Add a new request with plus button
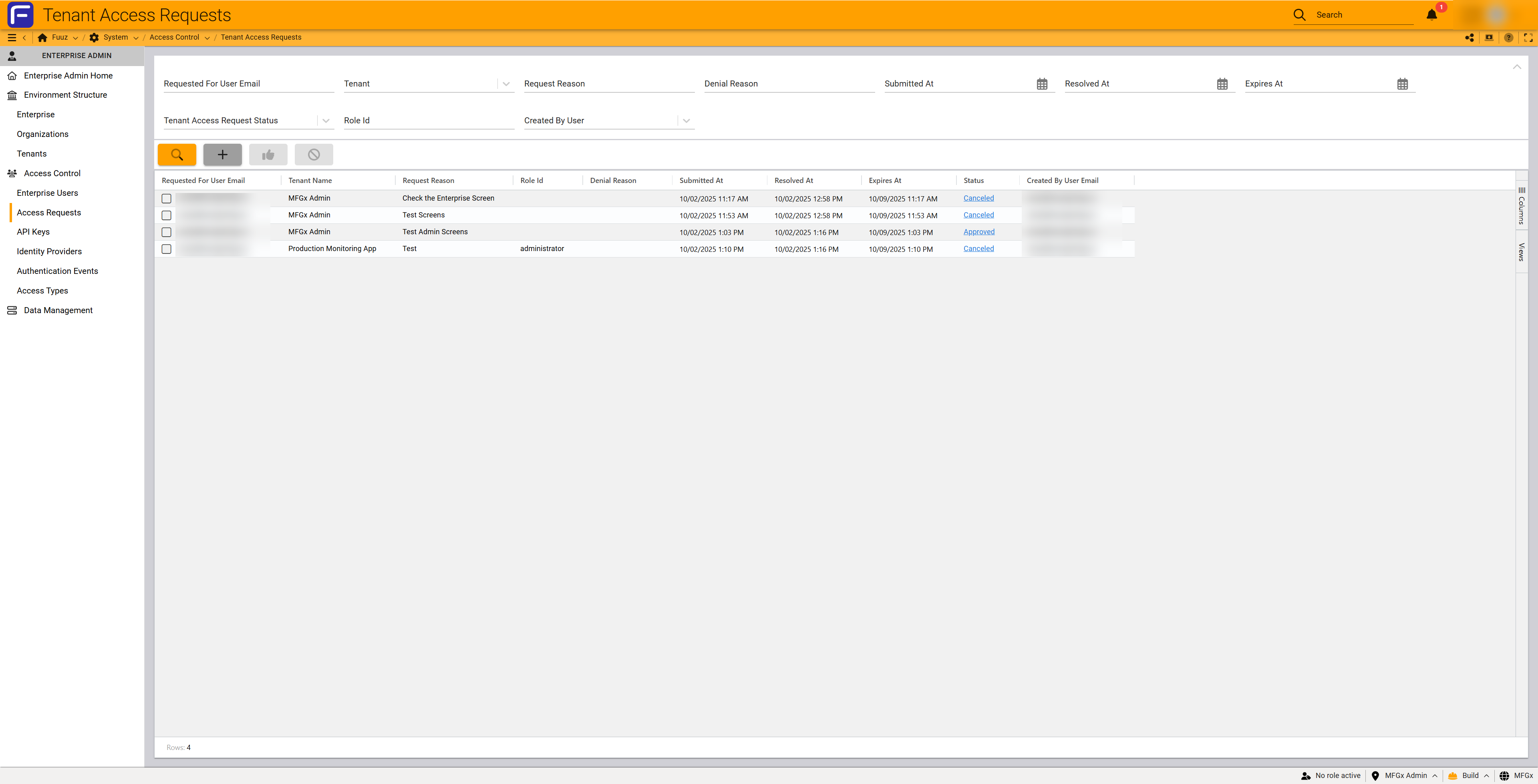1538x784 pixels. pyautogui.click(x=222, y=155)
